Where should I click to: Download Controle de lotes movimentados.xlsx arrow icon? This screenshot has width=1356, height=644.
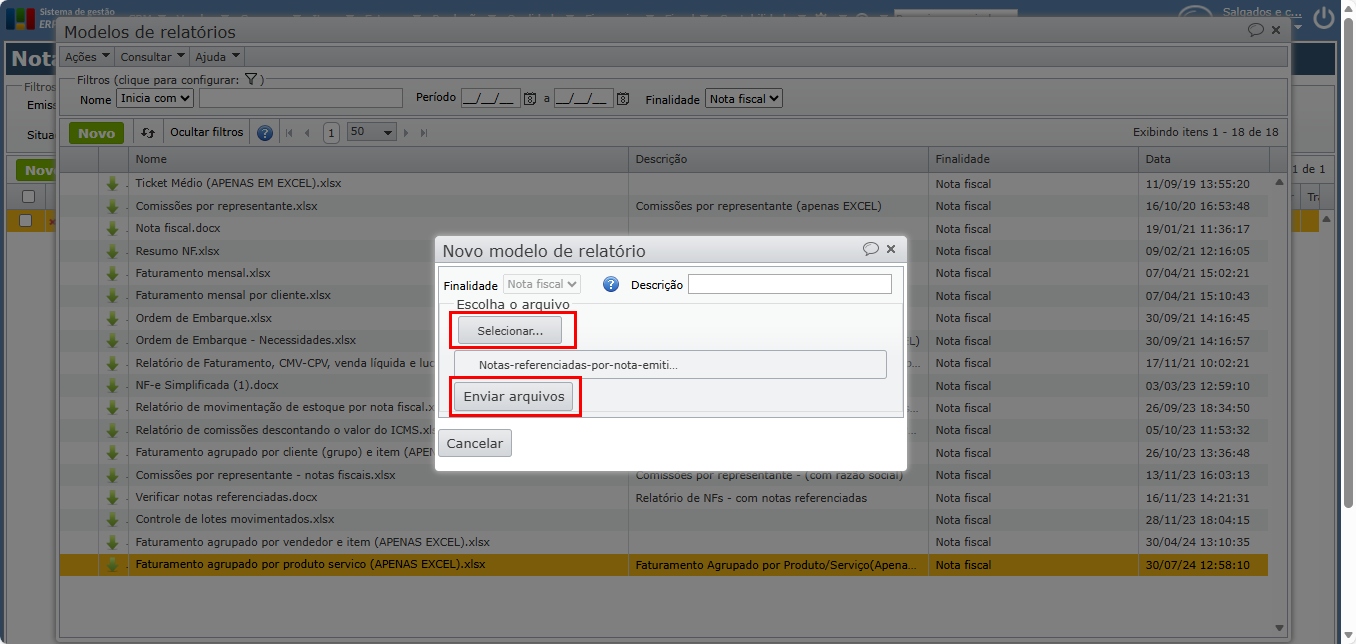[x=113, y=520]
